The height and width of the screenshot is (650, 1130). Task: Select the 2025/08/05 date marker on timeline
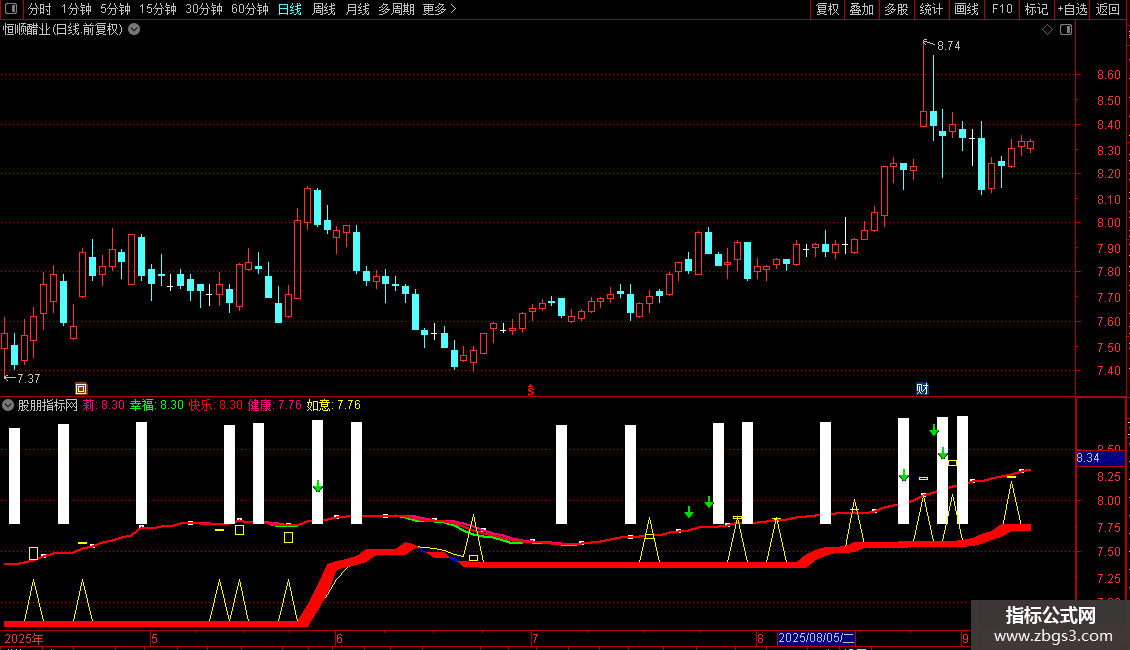point(816,638)
